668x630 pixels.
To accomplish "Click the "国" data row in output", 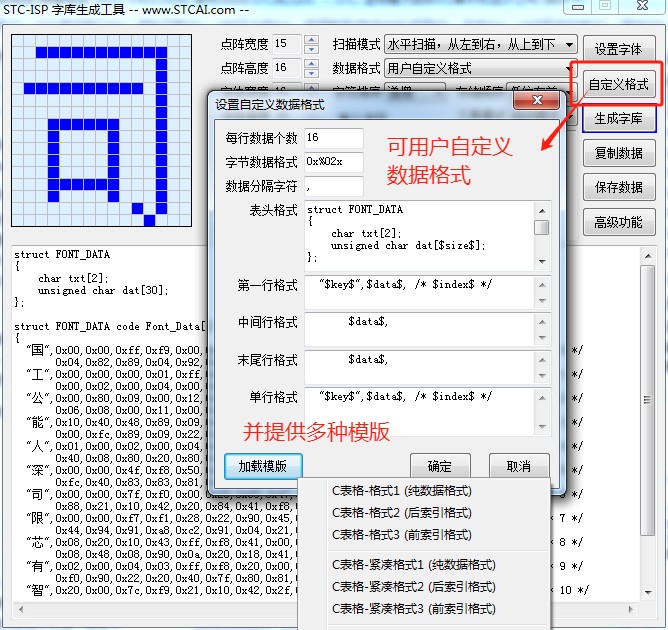I will point(113,350).
